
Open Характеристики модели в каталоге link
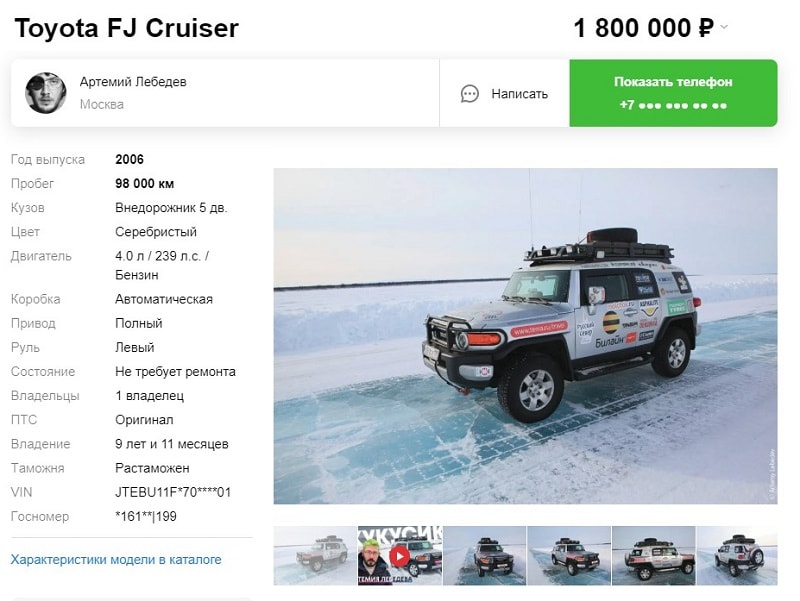116,560
